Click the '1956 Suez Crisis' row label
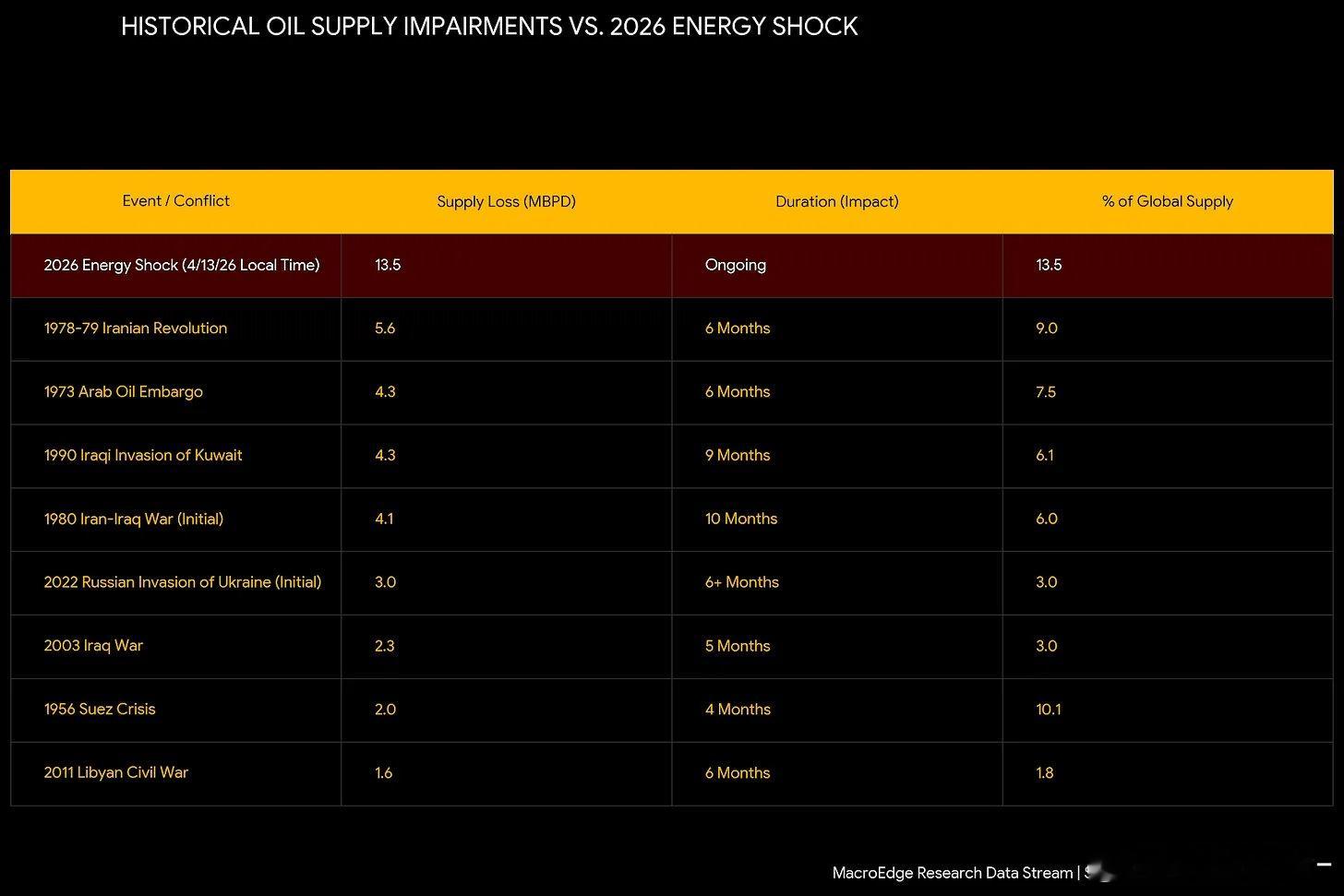This screenshot has height=896, width=1344. pyautogui.click(x=100, y=710)
